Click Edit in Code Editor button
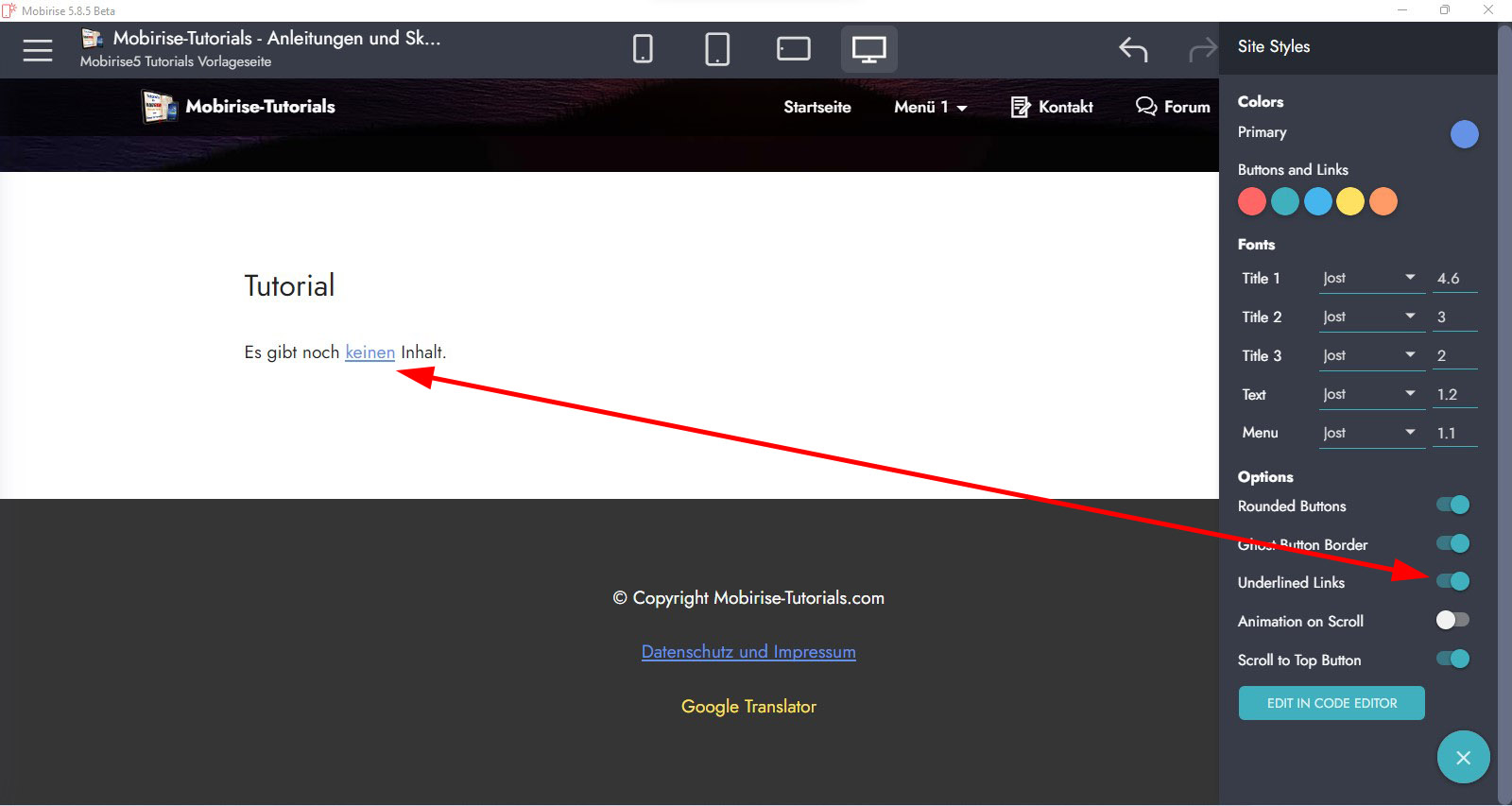The image size is (1512, 806). click(1332, 703)
